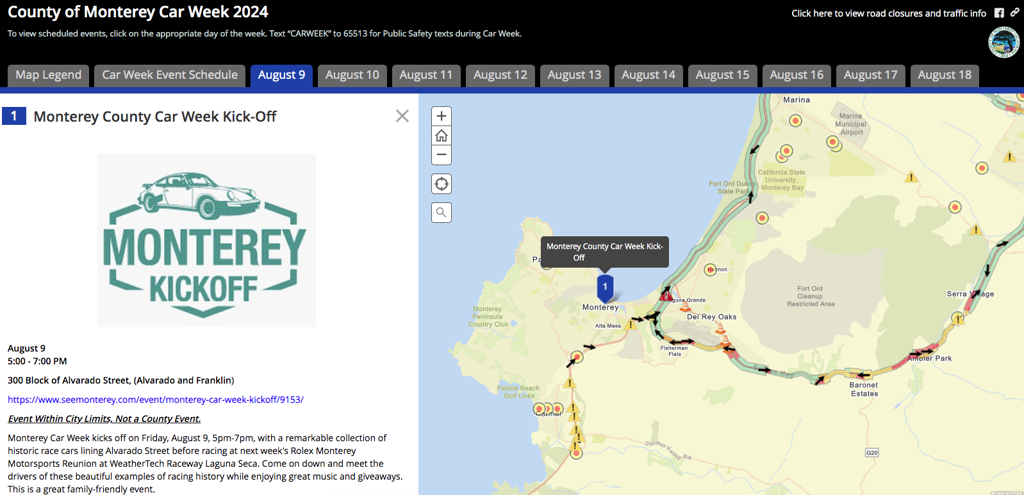1024x495 pixels.
Task: Go to the August 14 tab
Action: (648, 75)
